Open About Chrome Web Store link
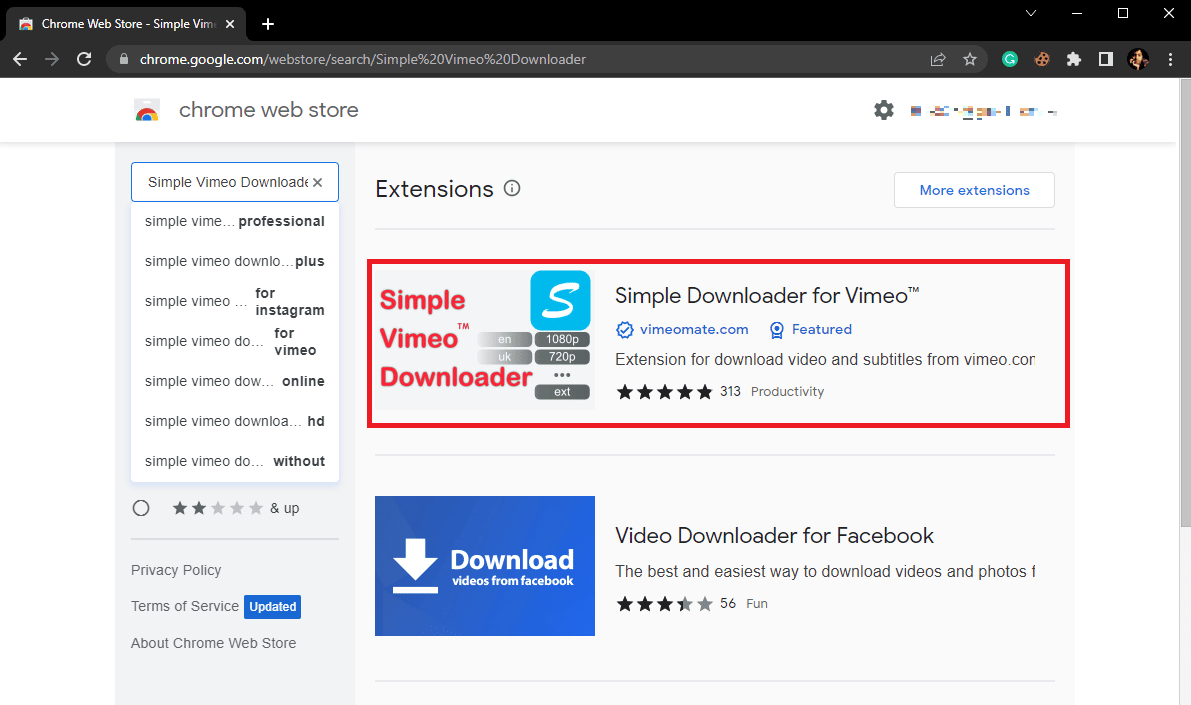Screen dimensions: 1191x705 click(213, 643)
